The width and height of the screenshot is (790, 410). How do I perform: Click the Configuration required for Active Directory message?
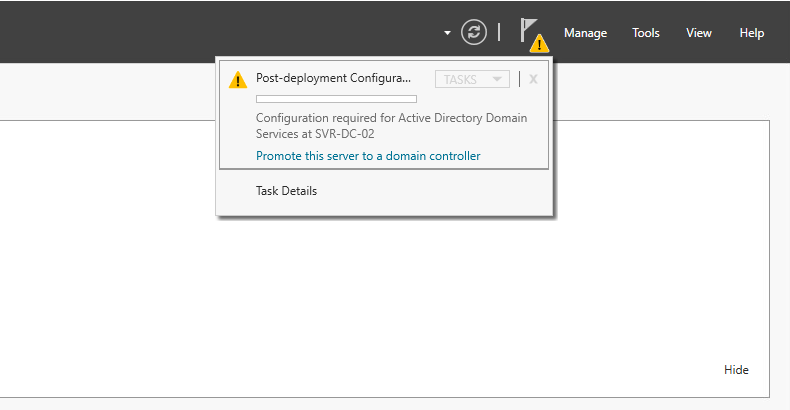[x=391, y=126]
